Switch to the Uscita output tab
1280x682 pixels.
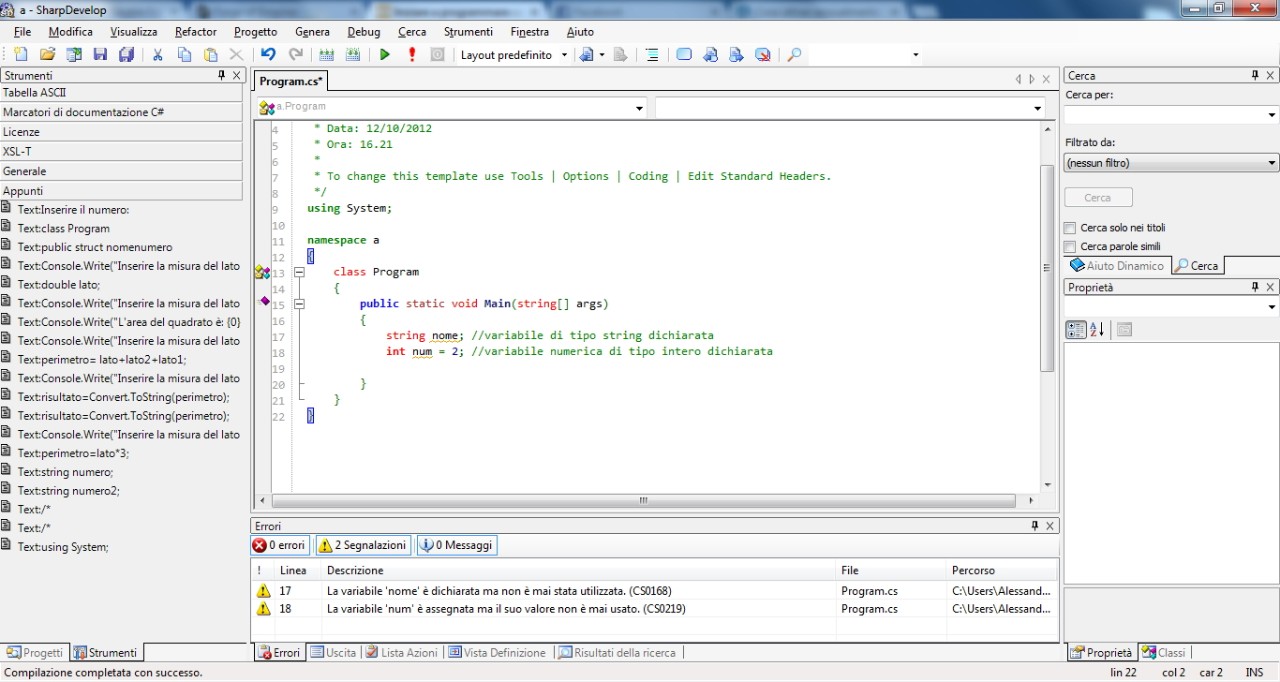tap(333, 652)
